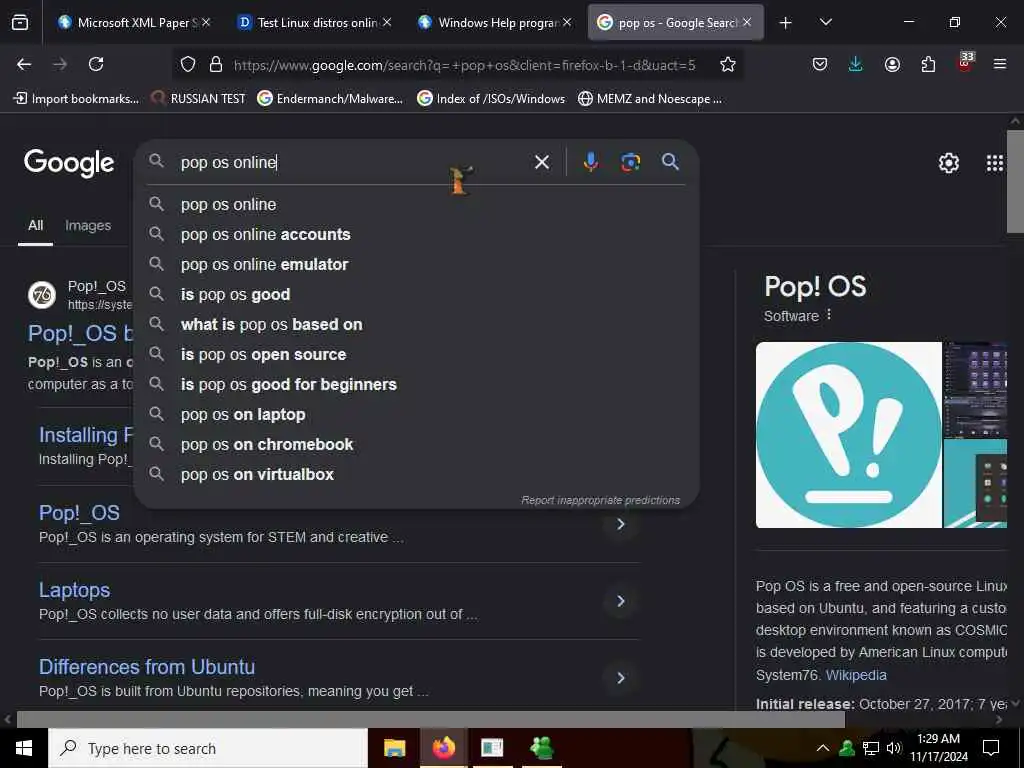Image resolution: width=1024 pixels, height=768 pixels.
Task: Open Firefox View tabs list icon
Action: click(x=20, y=22)
